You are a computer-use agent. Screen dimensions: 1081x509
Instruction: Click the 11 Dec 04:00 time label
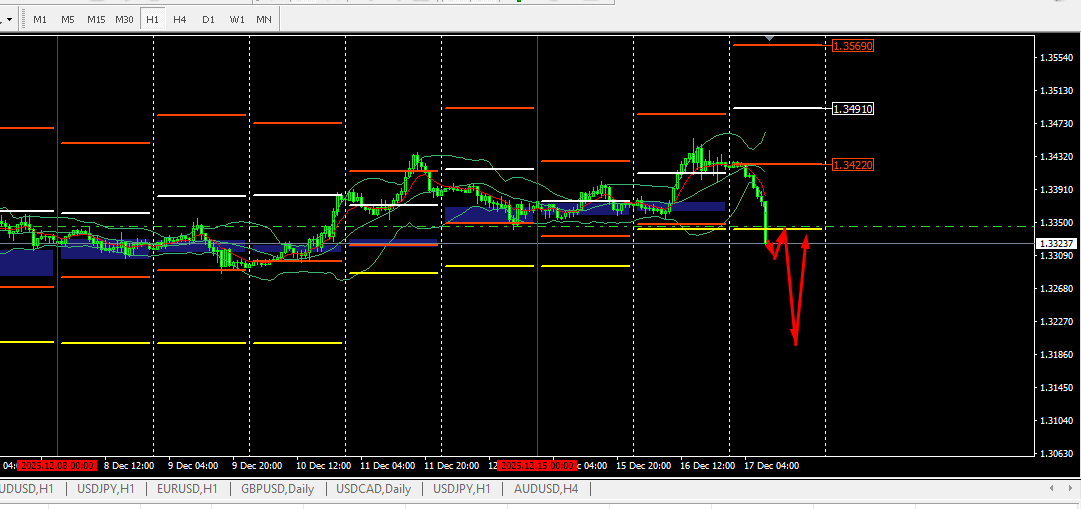click(387, 466)
